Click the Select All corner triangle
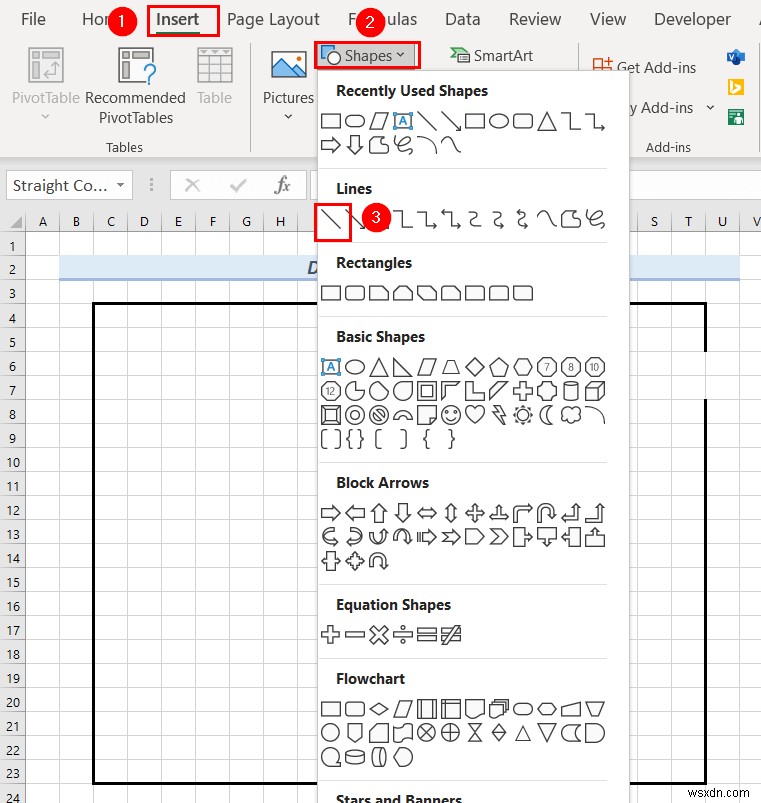The height and width of the screenshot is (803, 761). click(15, 222)
